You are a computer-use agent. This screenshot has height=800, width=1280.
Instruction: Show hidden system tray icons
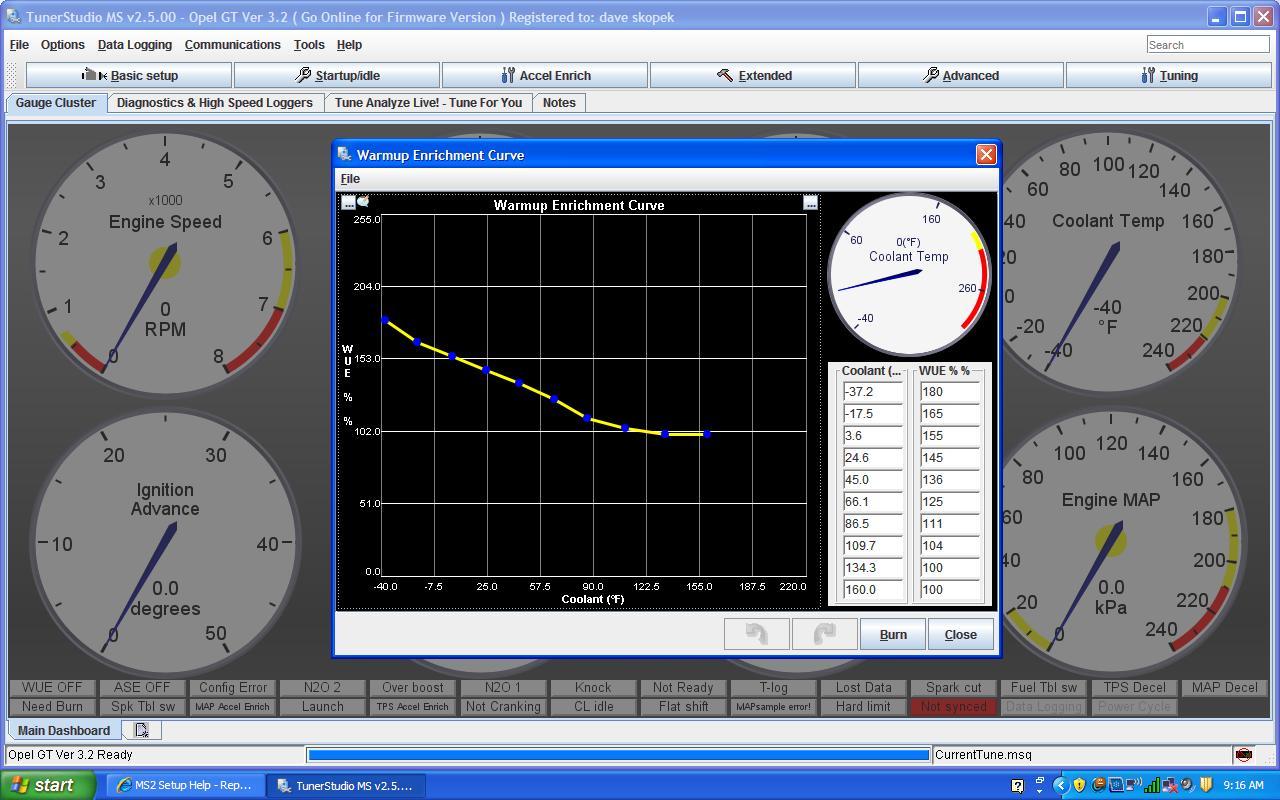tap(1061, 785)
